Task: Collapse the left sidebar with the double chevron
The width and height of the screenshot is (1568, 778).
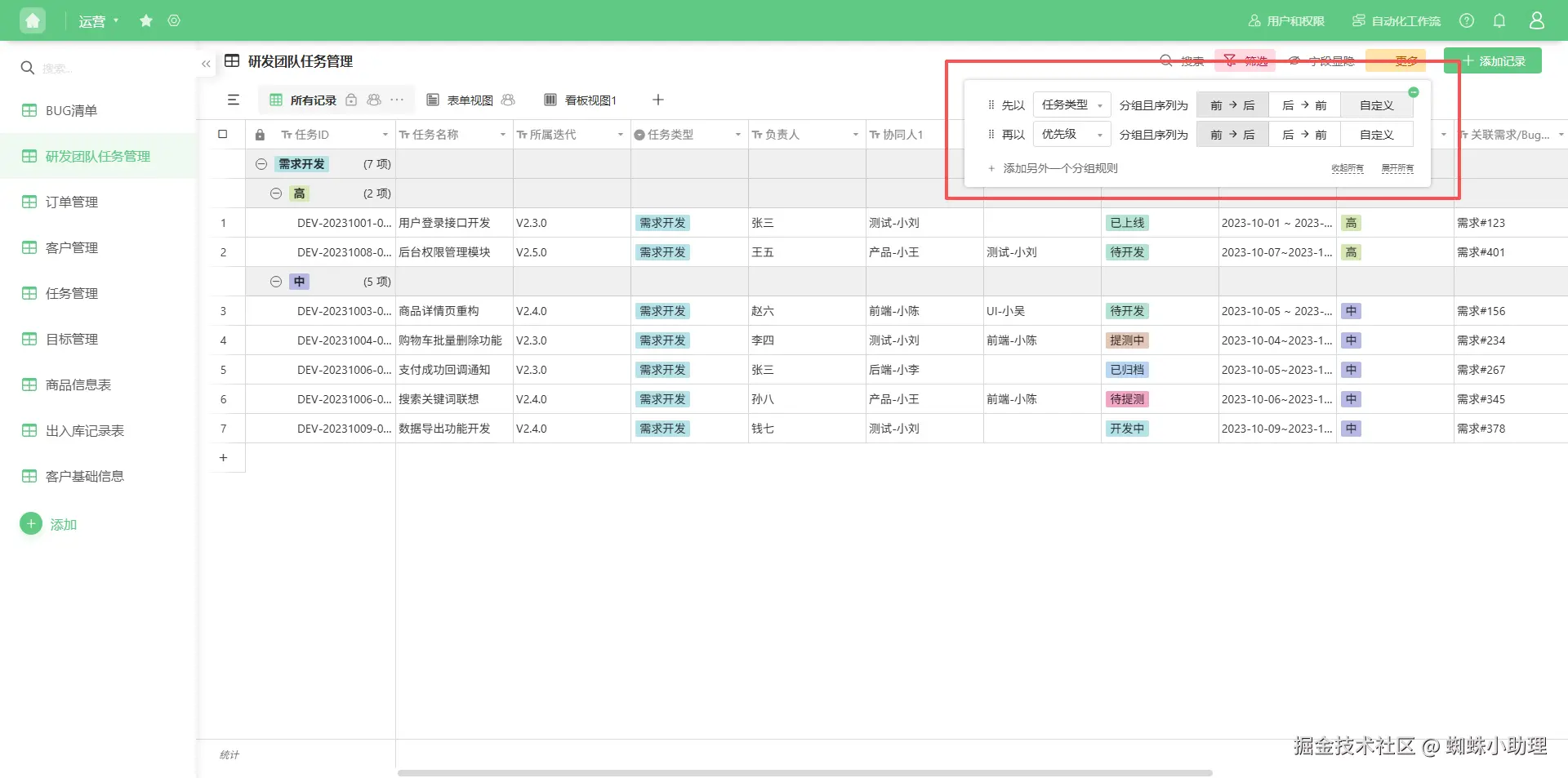Action: coord(206,63)
